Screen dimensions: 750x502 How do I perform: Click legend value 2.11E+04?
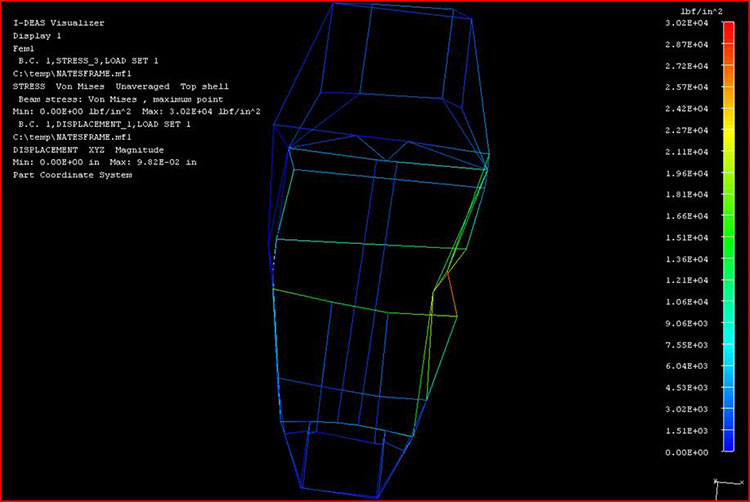686,152
